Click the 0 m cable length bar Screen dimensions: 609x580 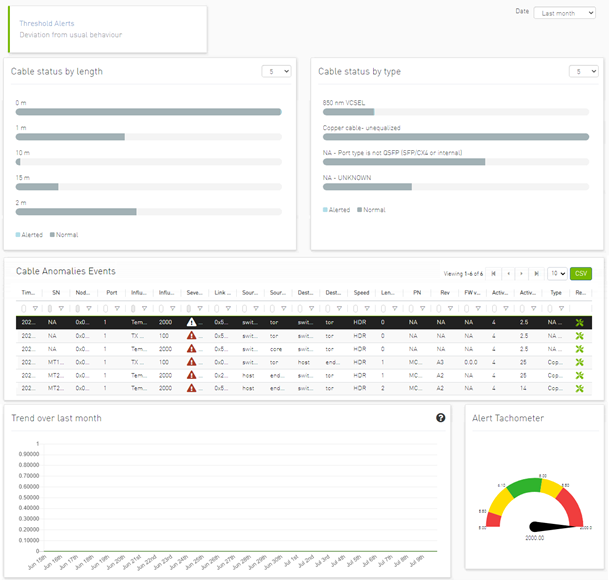[148, 112]
